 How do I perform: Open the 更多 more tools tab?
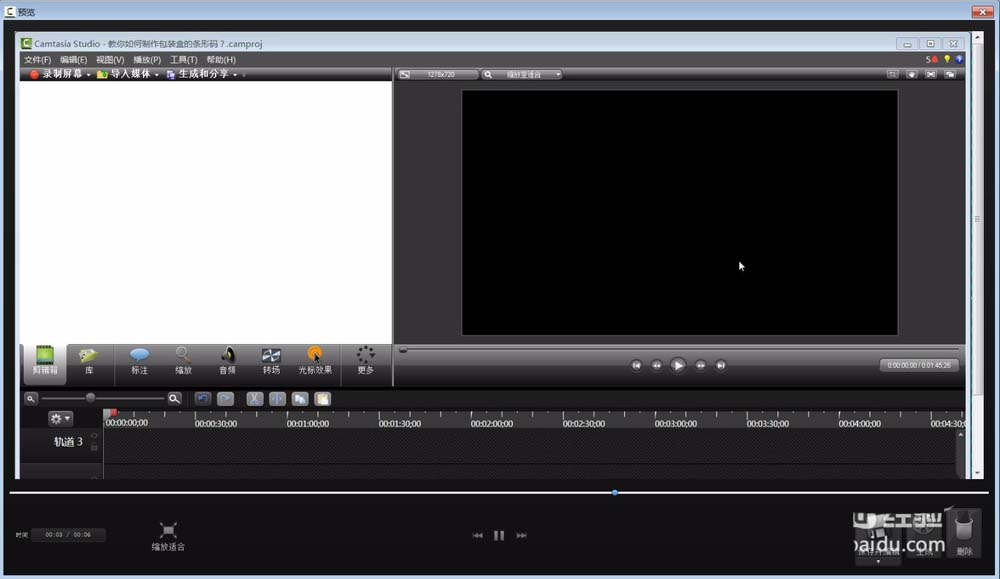(365, 361)
